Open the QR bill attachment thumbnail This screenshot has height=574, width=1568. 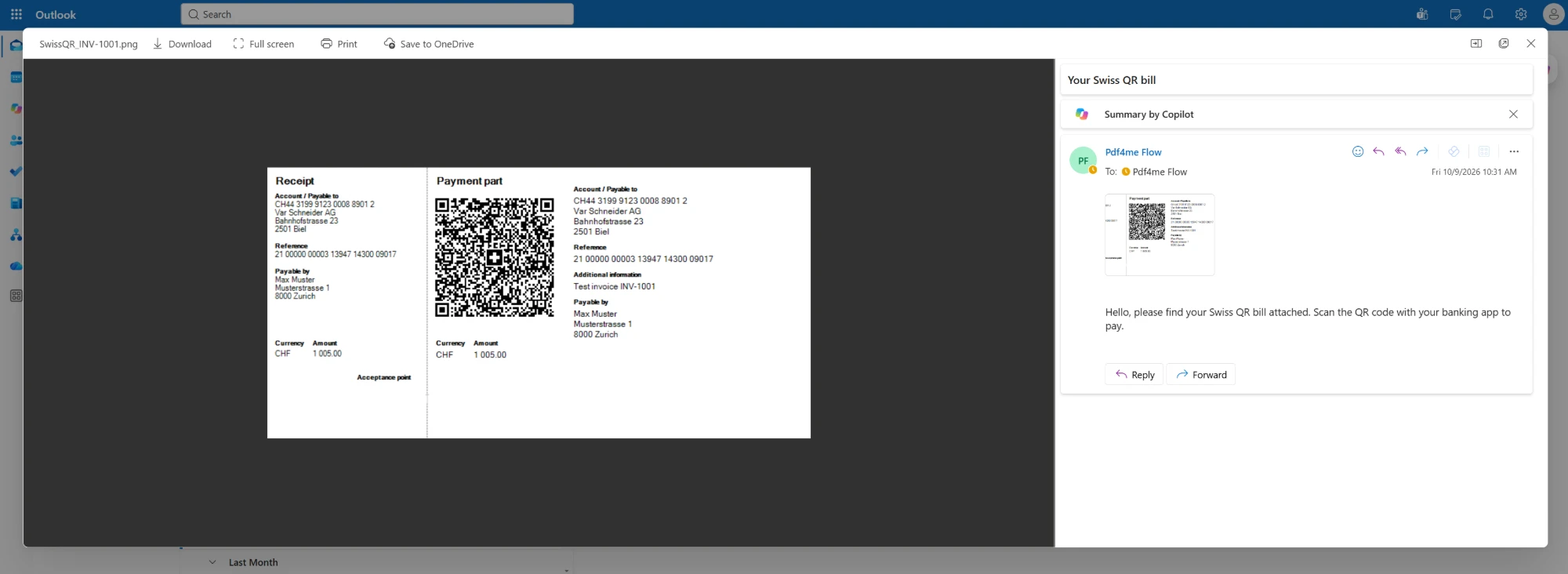[1160, 234]
